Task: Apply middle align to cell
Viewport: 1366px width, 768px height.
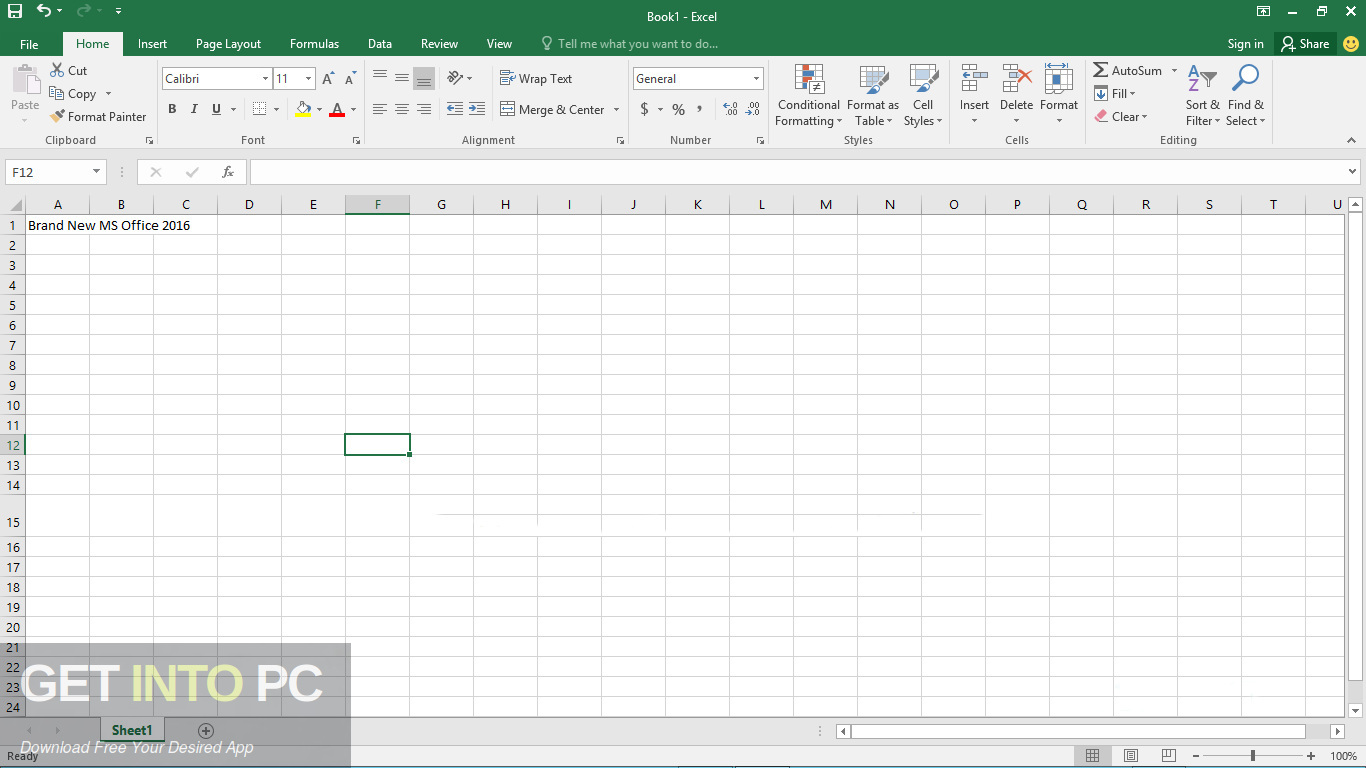Action: (x=402, y=77)
